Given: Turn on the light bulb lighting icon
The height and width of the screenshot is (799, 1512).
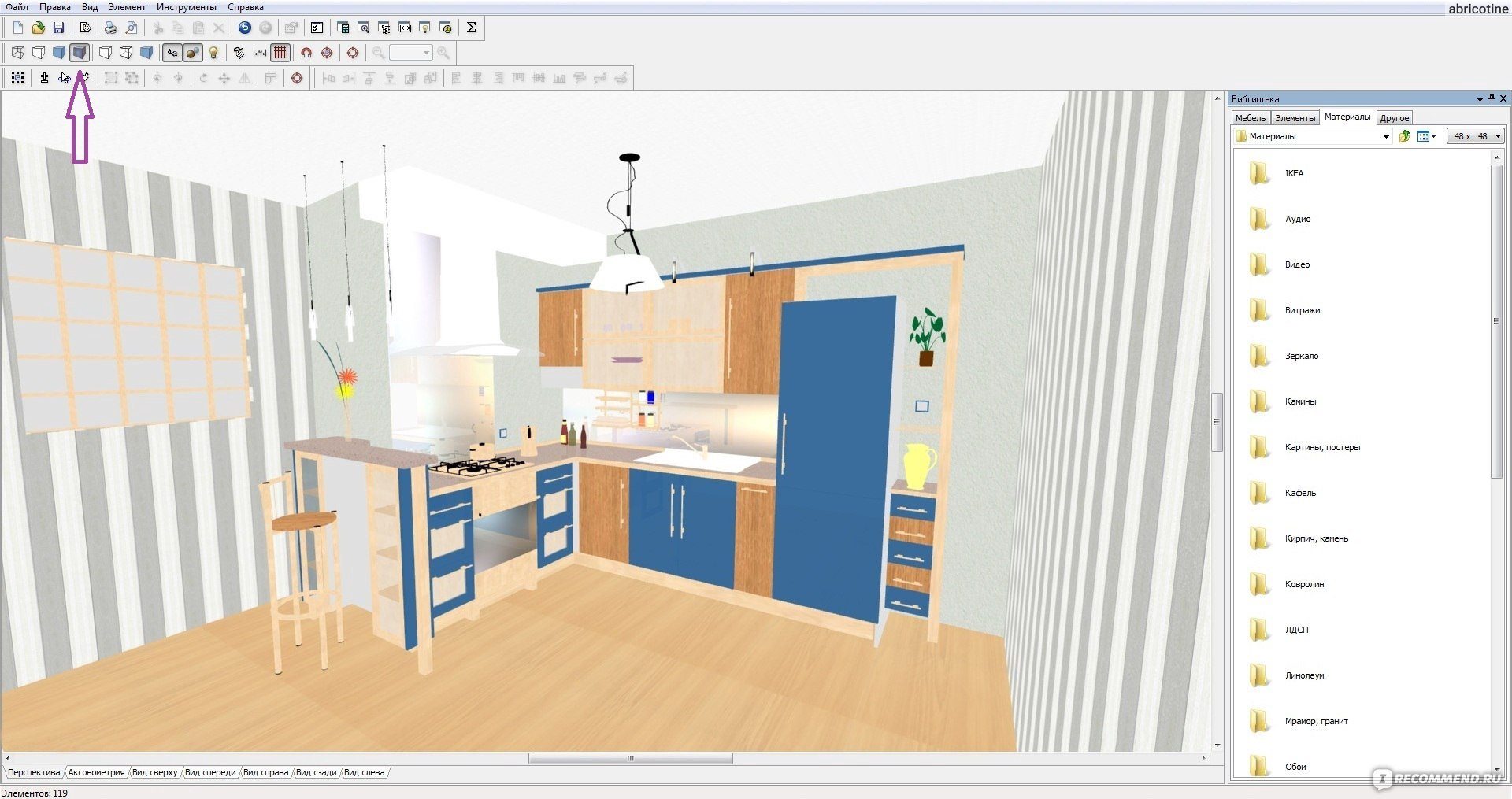Looking at the screenshot, I should pos(213,54).
